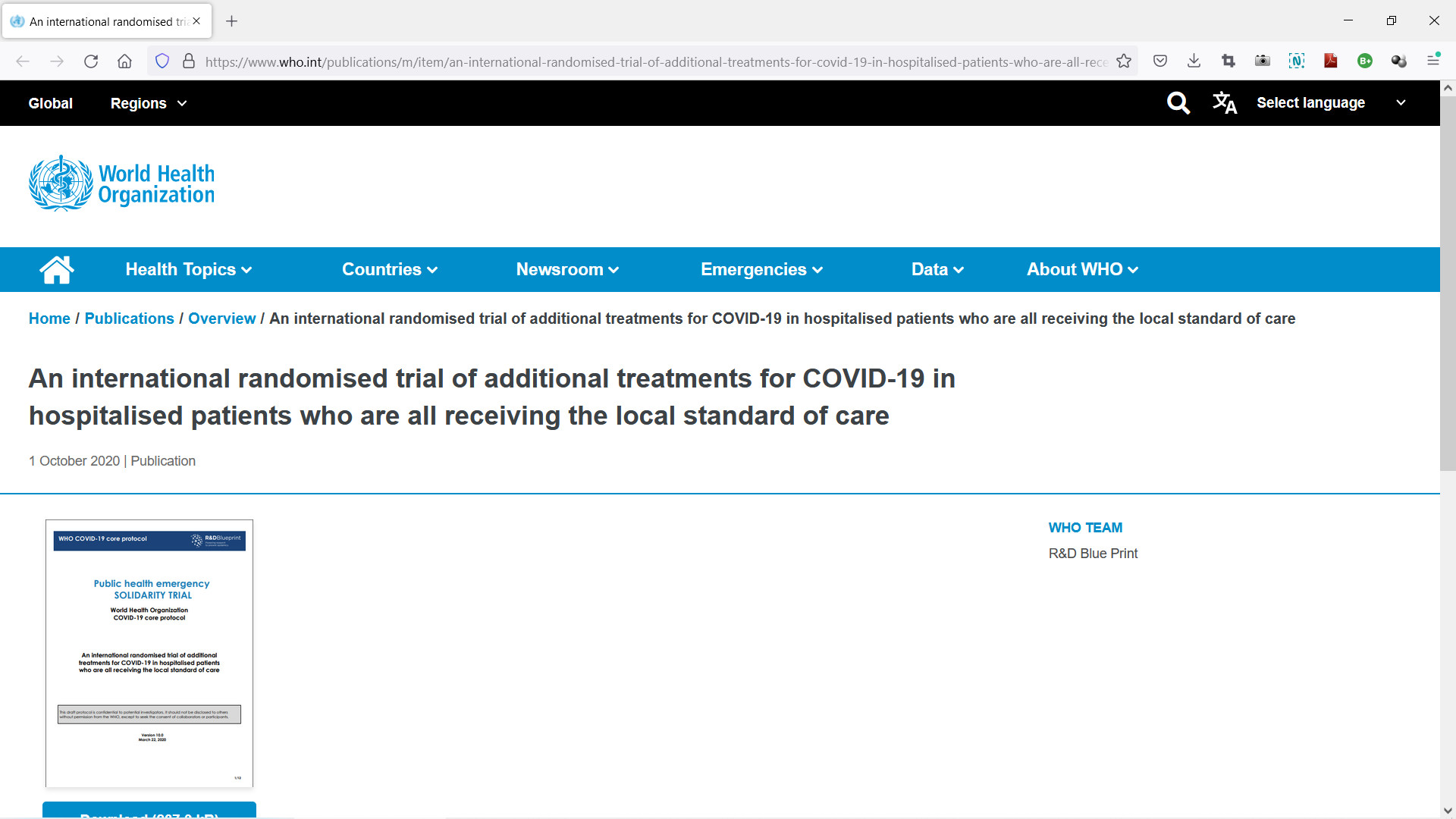Reload the current page
1456x819 pixels.
click(x=91, y=61)
